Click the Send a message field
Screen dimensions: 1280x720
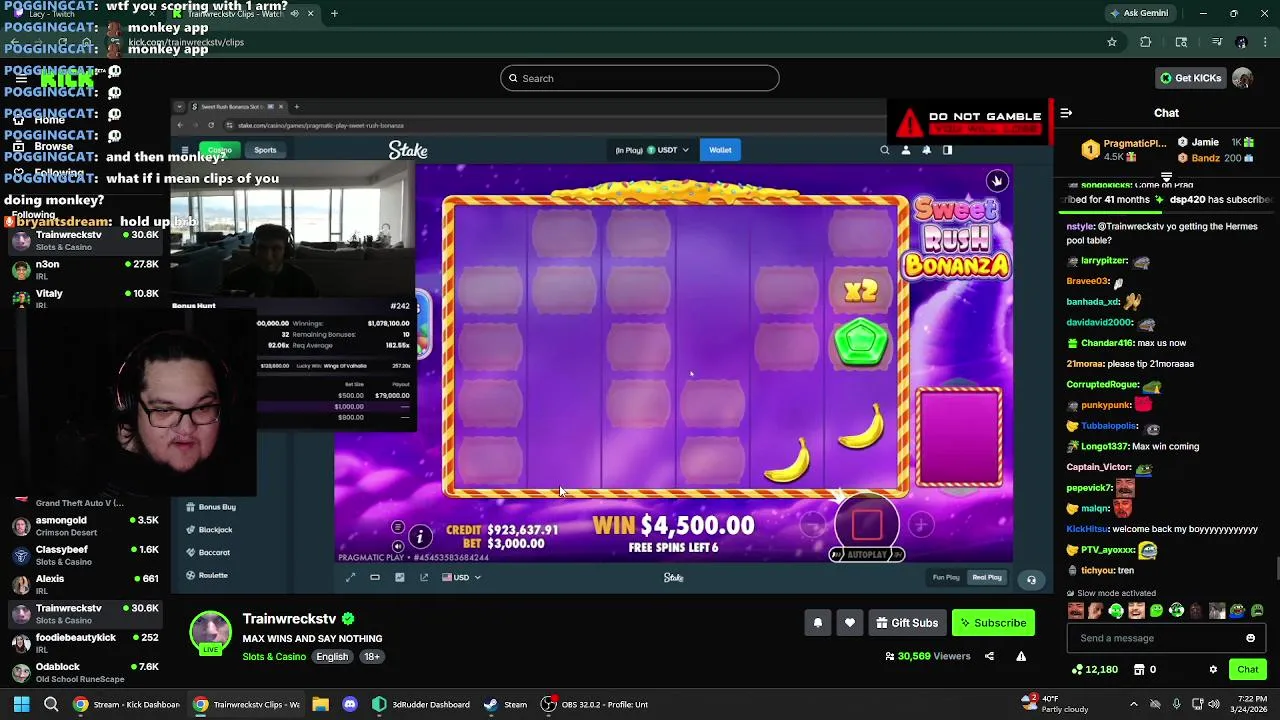[1165, 638]
